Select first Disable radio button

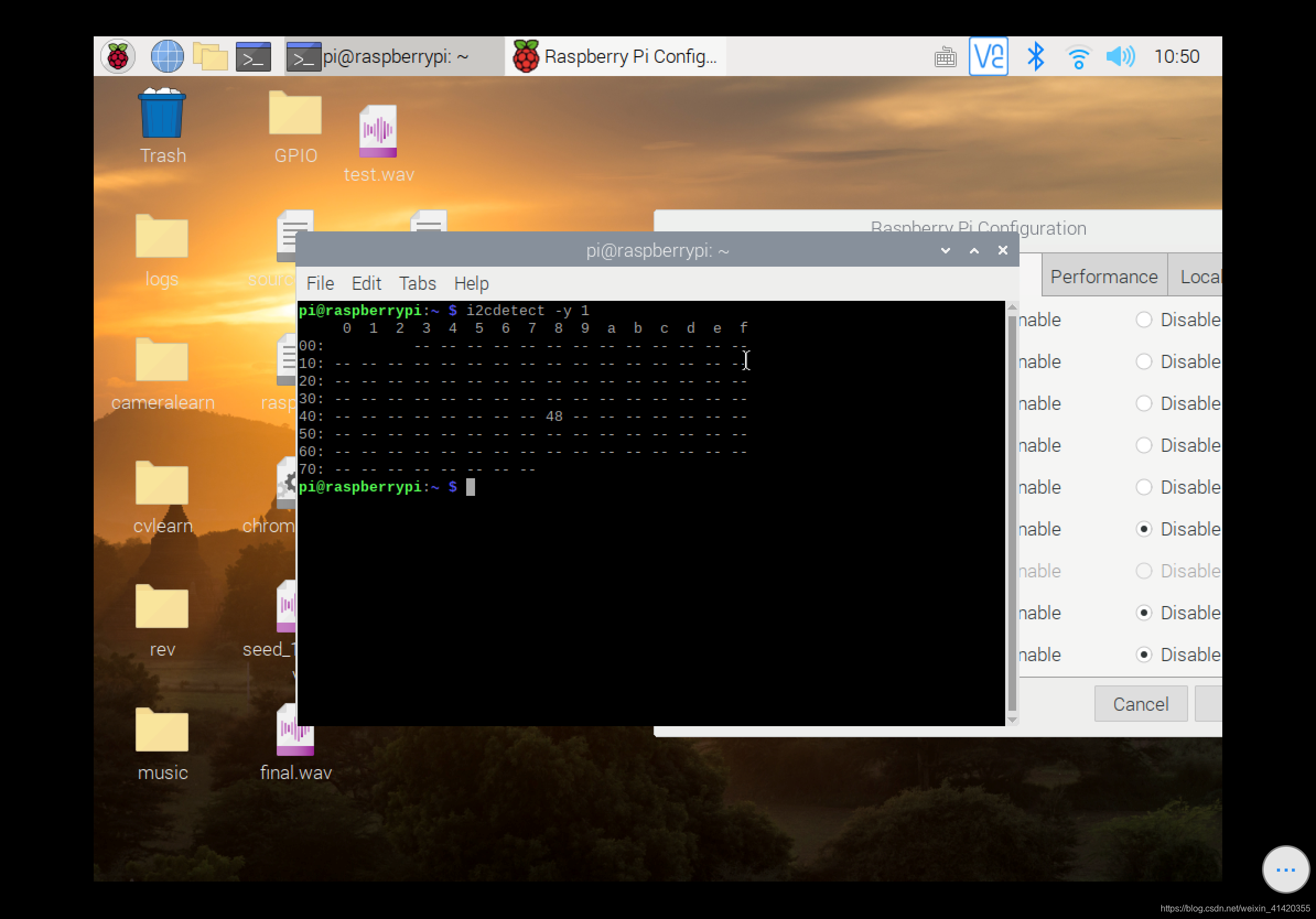(x=1144, y=320)
